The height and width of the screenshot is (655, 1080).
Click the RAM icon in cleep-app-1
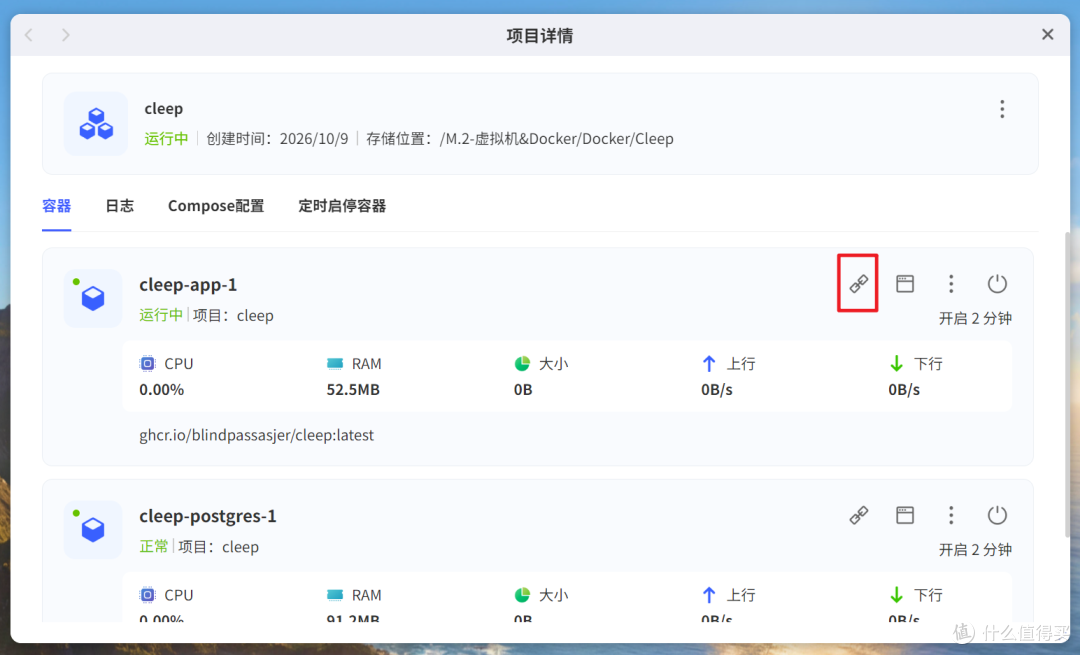click(335, 364)
